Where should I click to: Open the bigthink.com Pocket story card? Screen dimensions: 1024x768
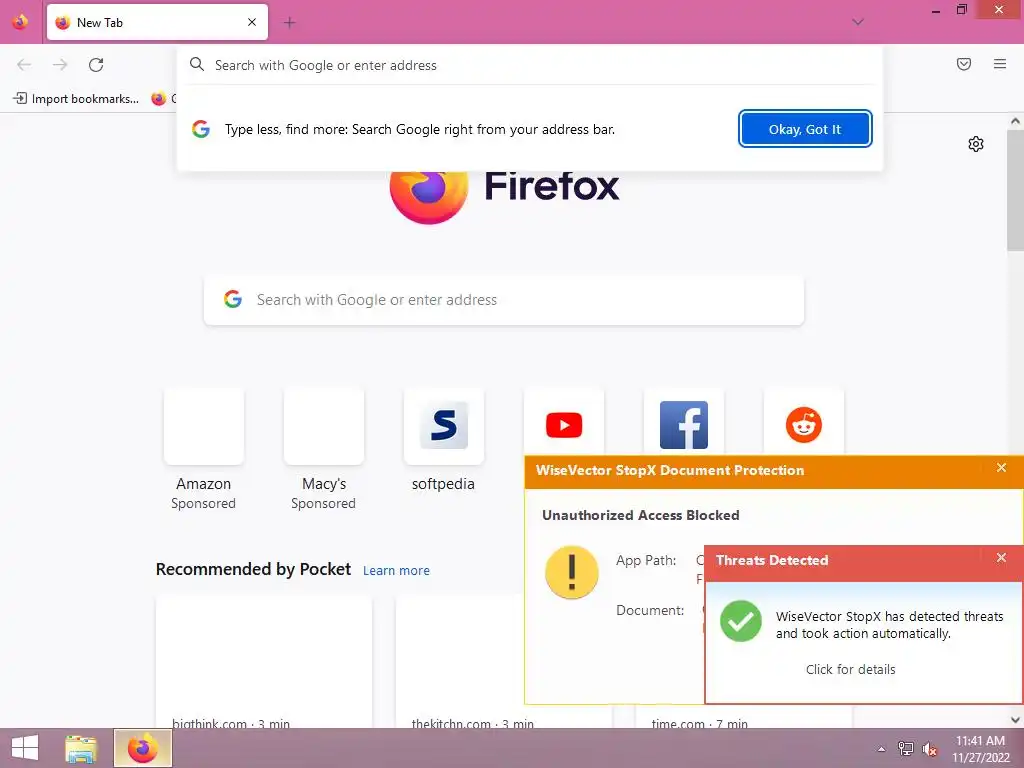(264, 661)
